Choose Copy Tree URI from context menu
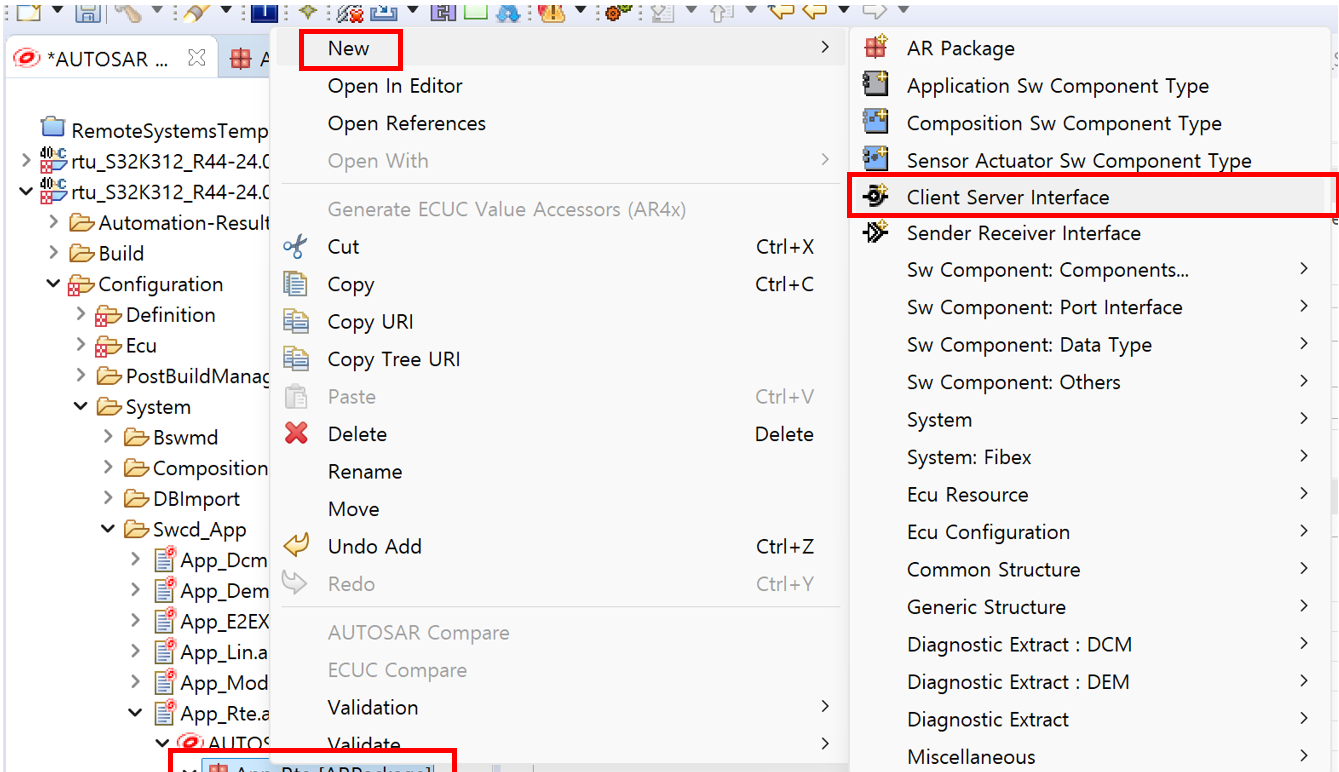Screen dimensions: 1339x772 click(x=394, y=359)
